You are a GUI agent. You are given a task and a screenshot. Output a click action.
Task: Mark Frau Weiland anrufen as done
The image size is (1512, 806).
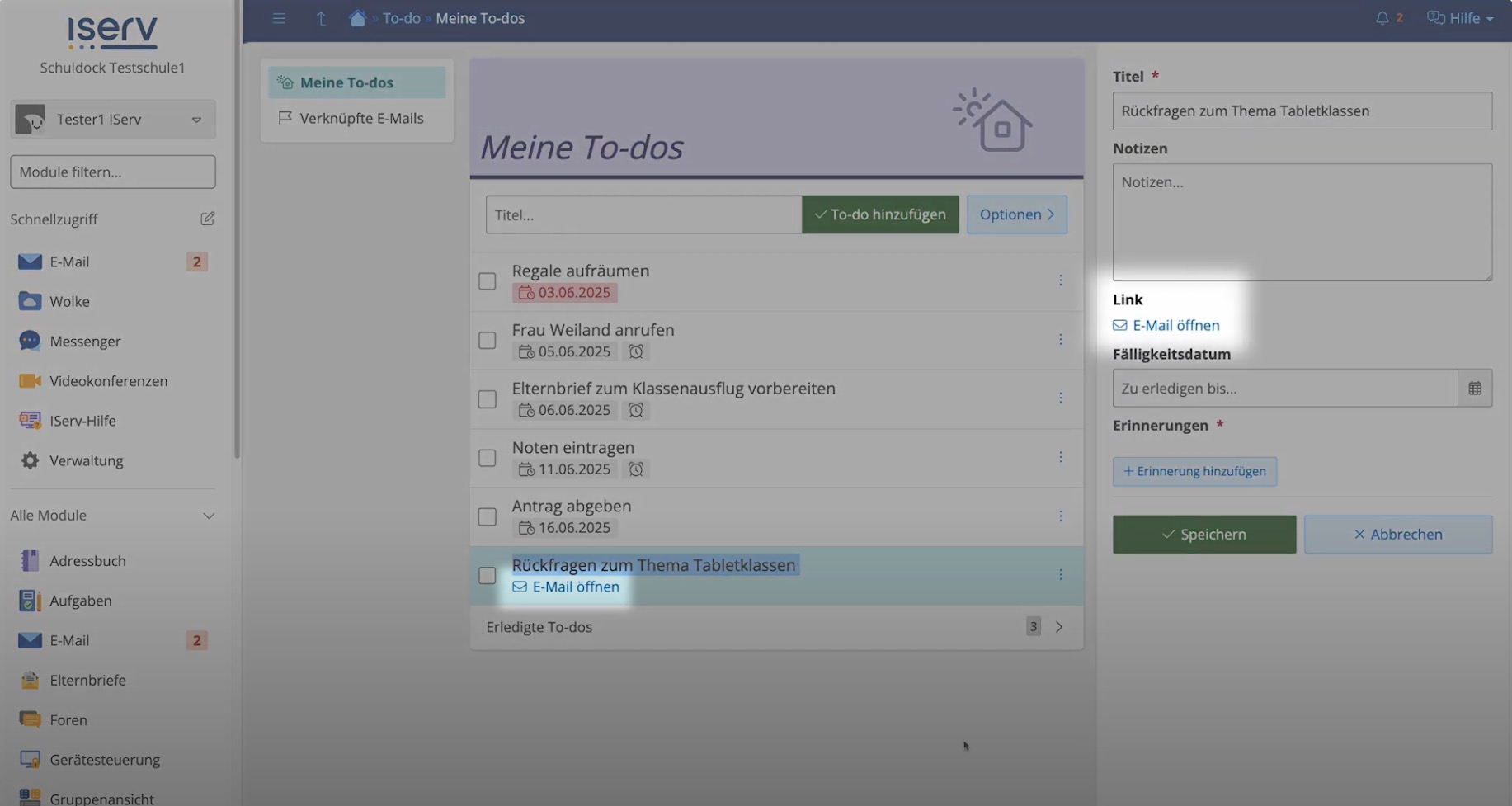(488, 341)
